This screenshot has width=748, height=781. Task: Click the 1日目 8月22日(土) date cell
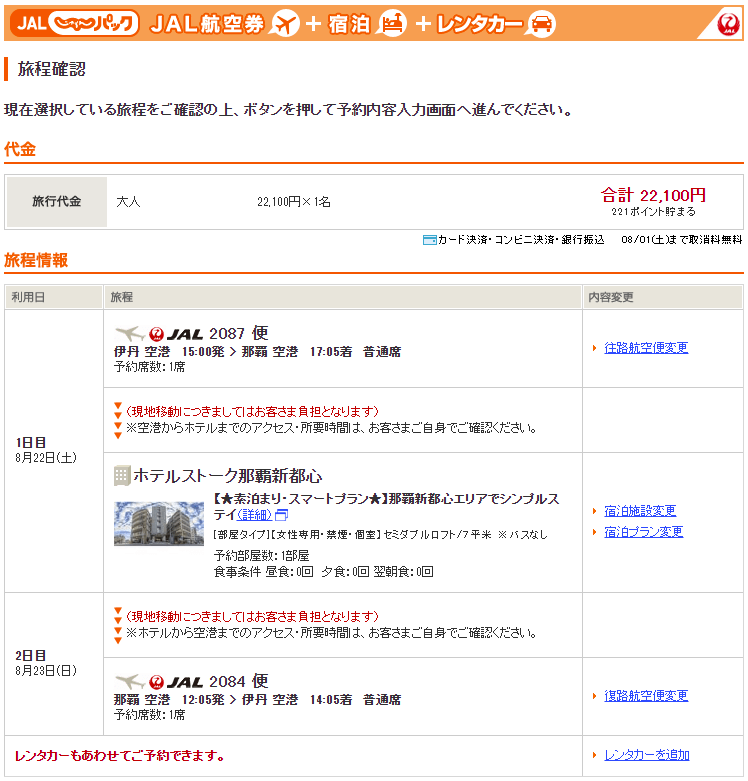(x=54, y=451)
